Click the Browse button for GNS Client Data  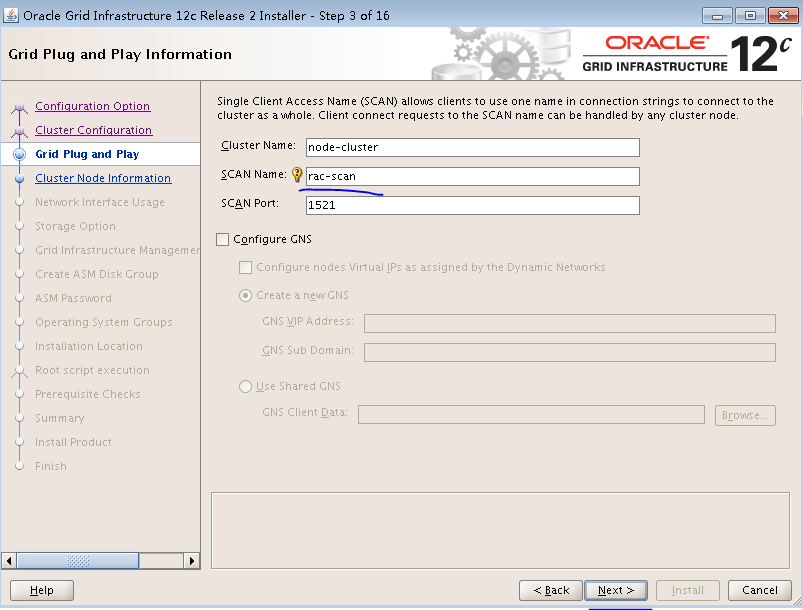(745, 415)
